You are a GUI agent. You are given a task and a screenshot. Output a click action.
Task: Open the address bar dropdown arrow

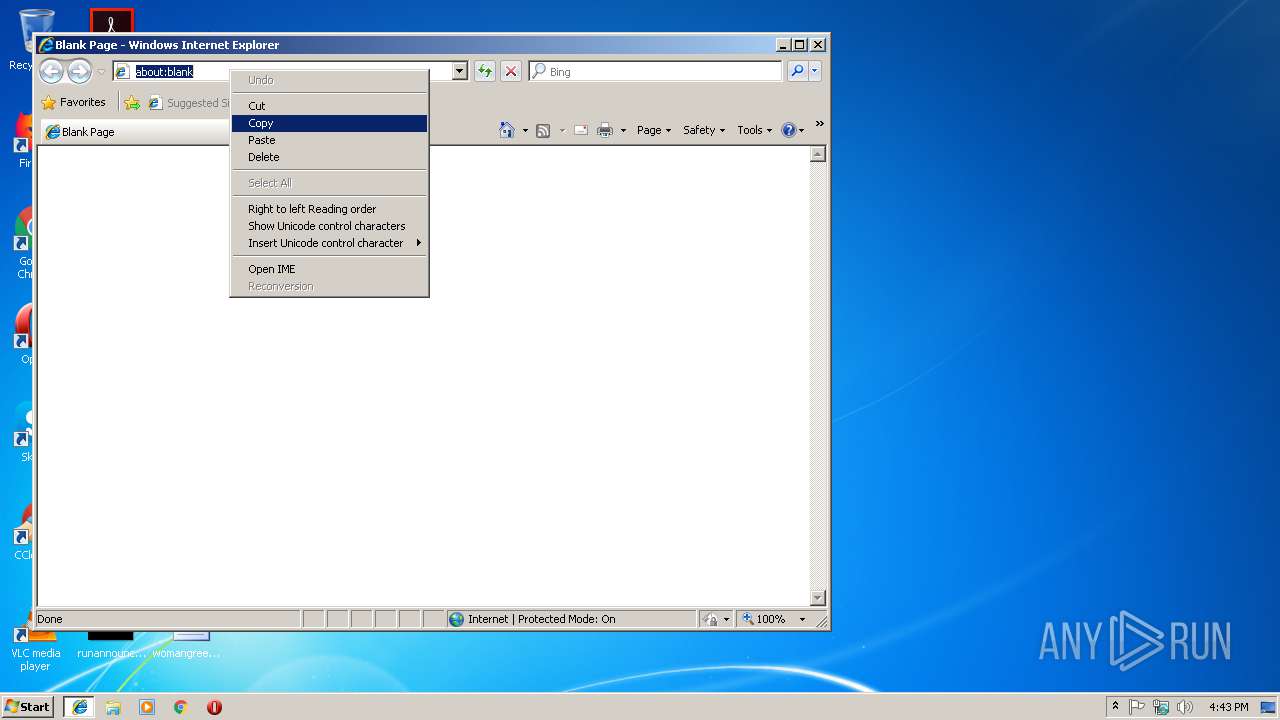tap(460, 71)
